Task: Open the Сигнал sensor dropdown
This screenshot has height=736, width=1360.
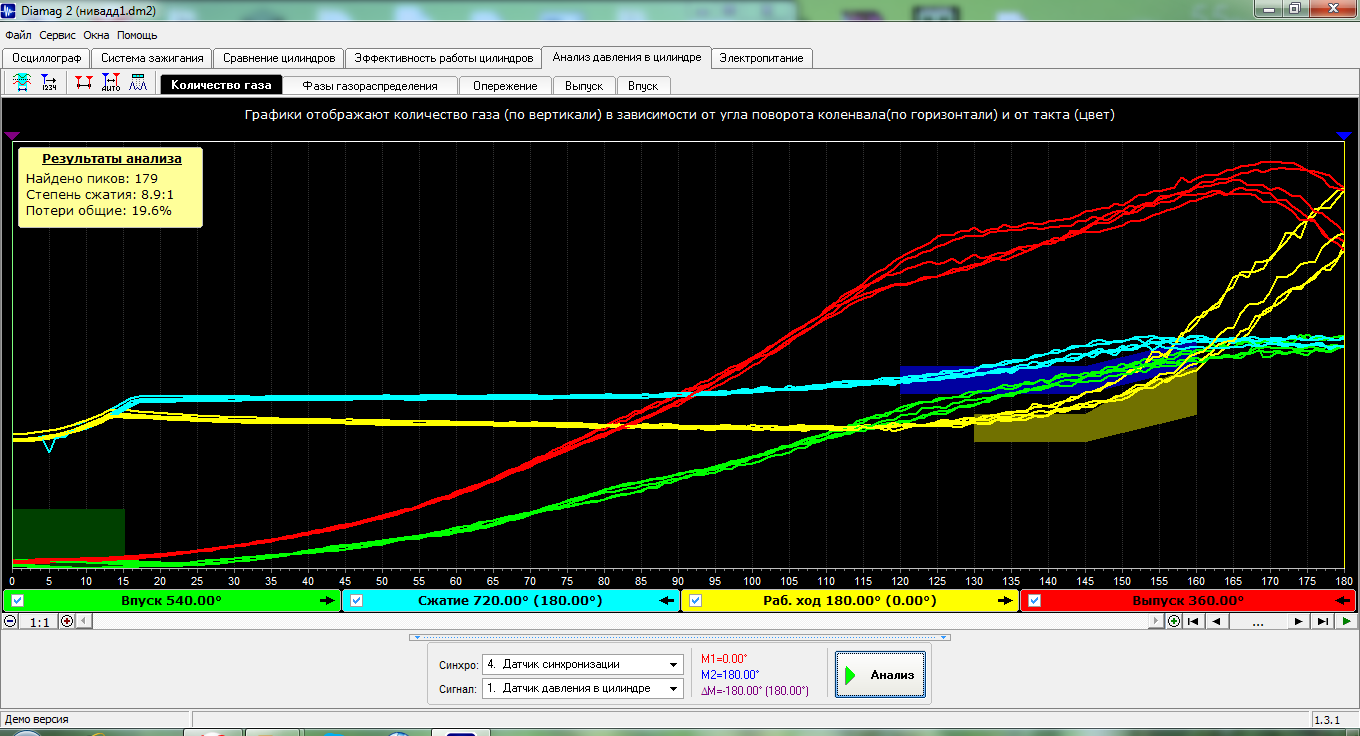Action: 673,688
